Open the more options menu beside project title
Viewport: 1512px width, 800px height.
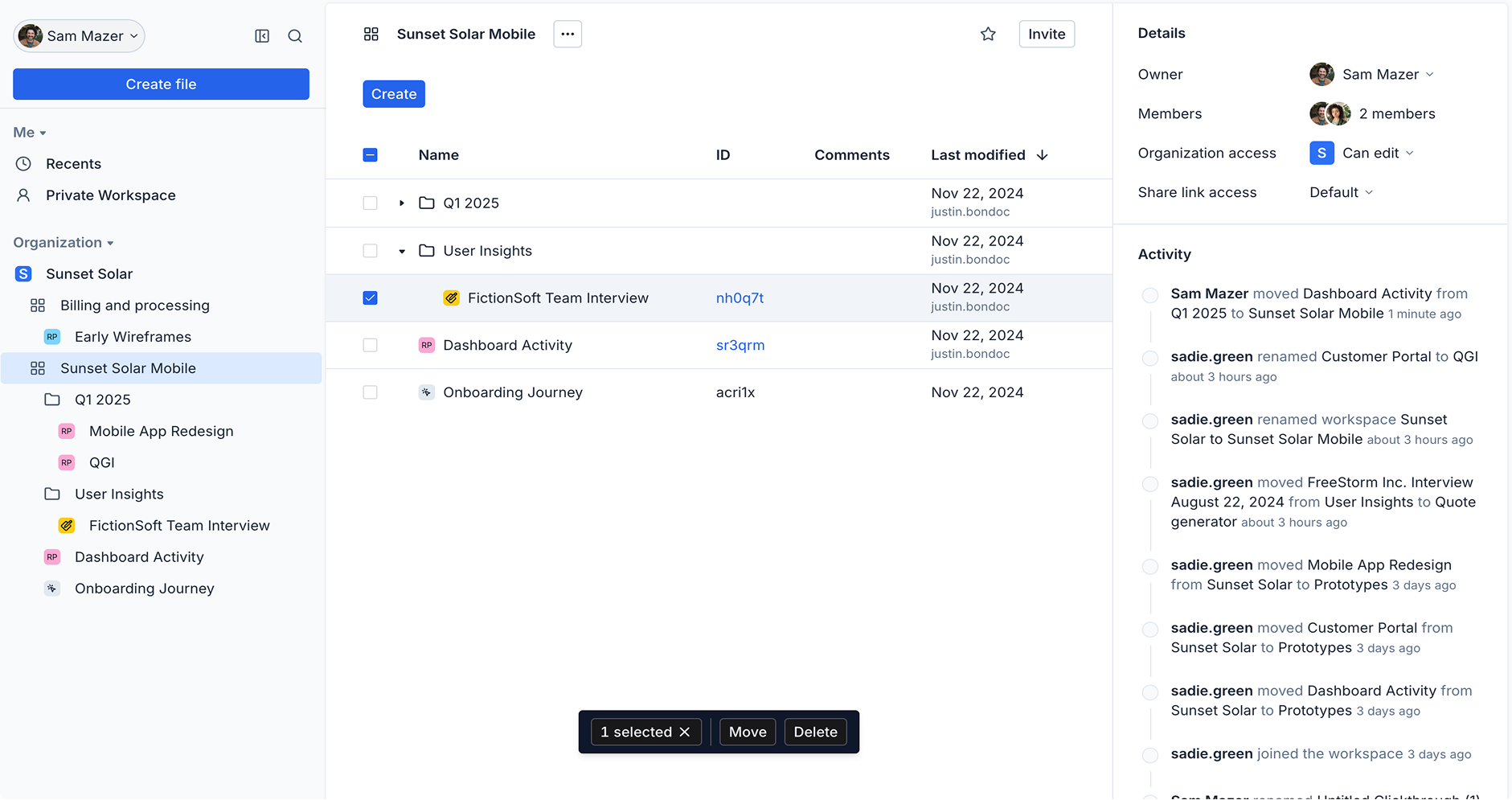point(568,34)
